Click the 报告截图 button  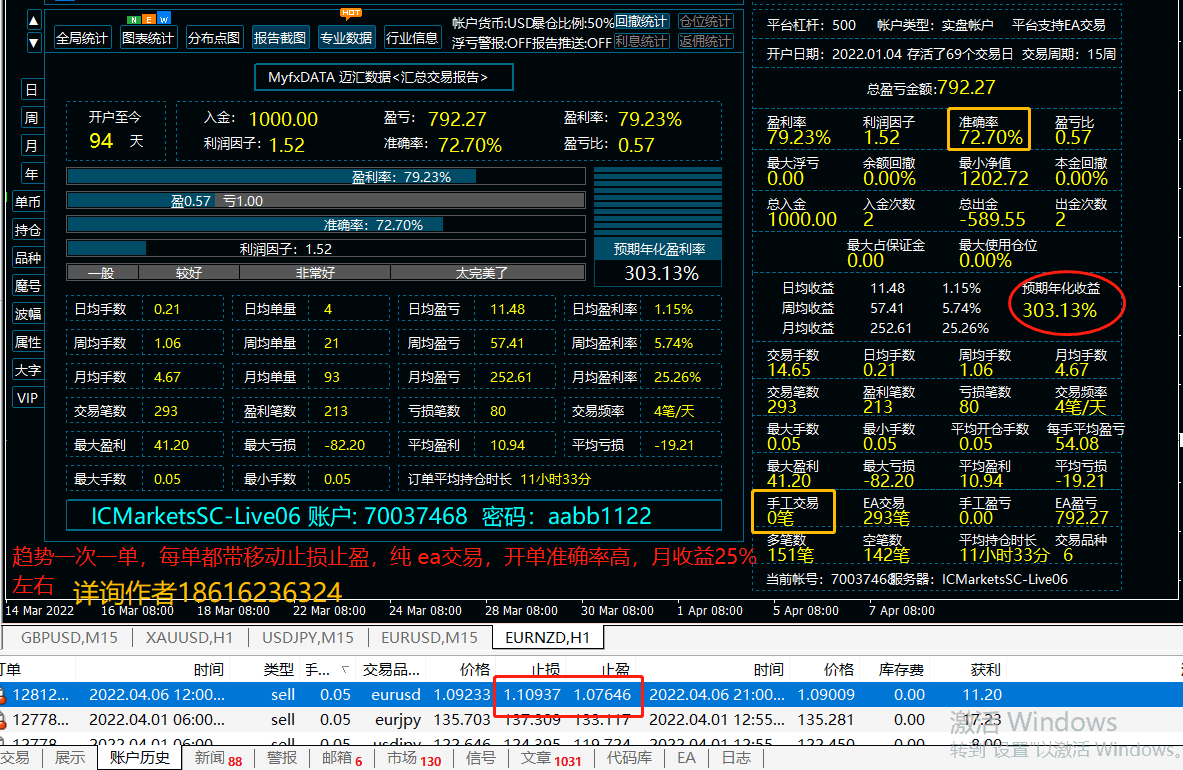280,38
